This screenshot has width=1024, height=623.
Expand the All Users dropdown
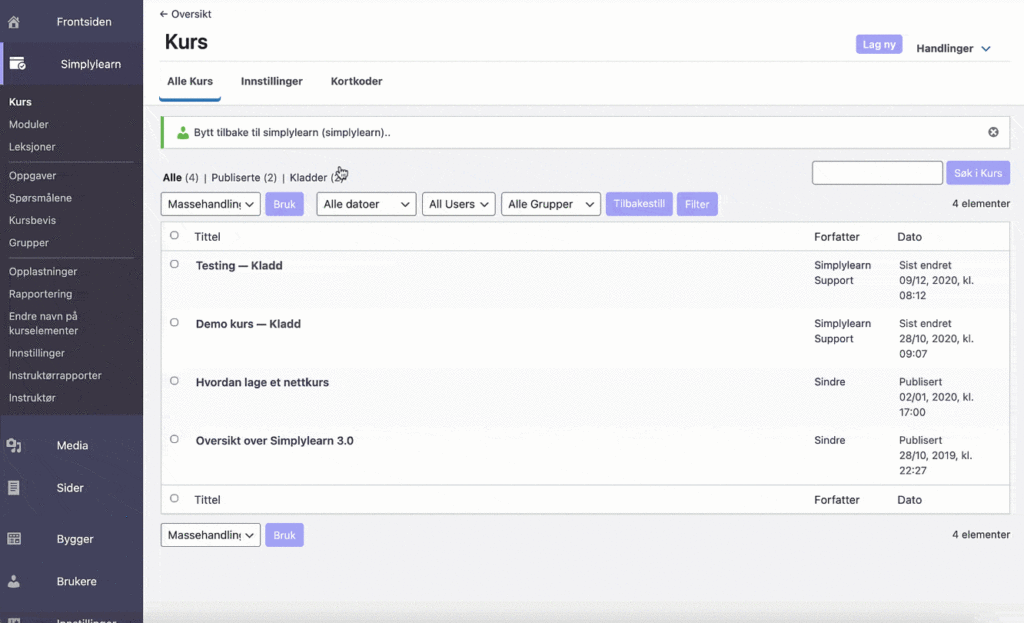(458, 204)
